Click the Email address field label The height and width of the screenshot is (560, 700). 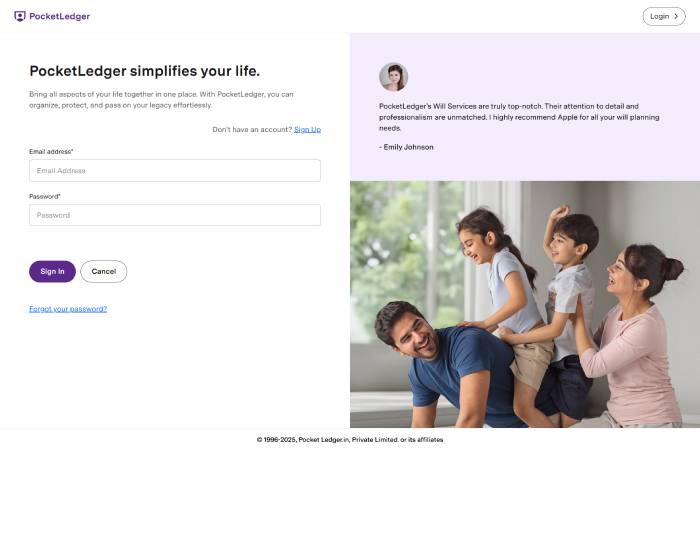[51, 152]
